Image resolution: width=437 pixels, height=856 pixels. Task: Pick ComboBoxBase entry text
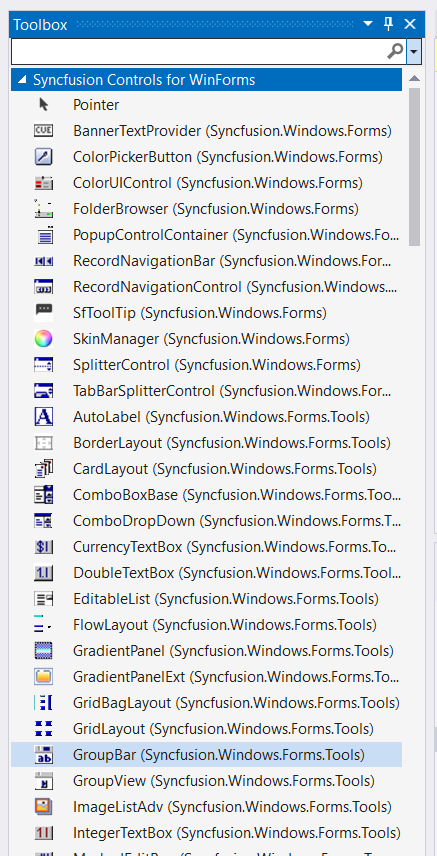pos(237,495)
